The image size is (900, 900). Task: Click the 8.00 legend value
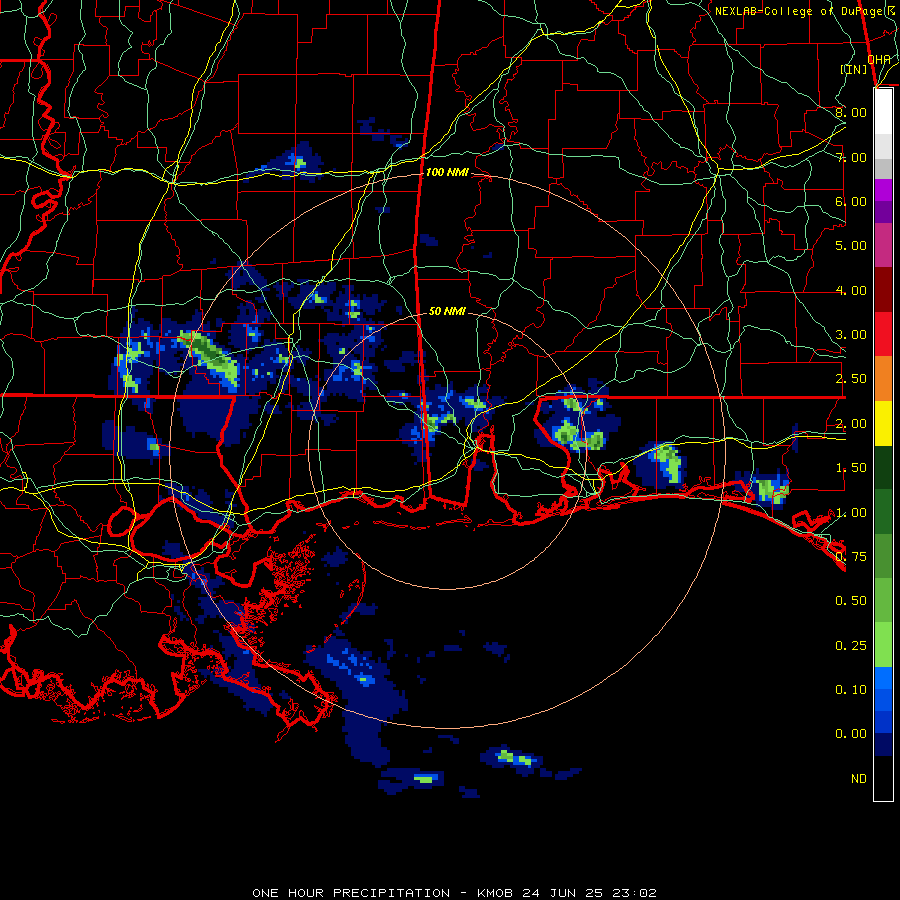tap(851, 112)
